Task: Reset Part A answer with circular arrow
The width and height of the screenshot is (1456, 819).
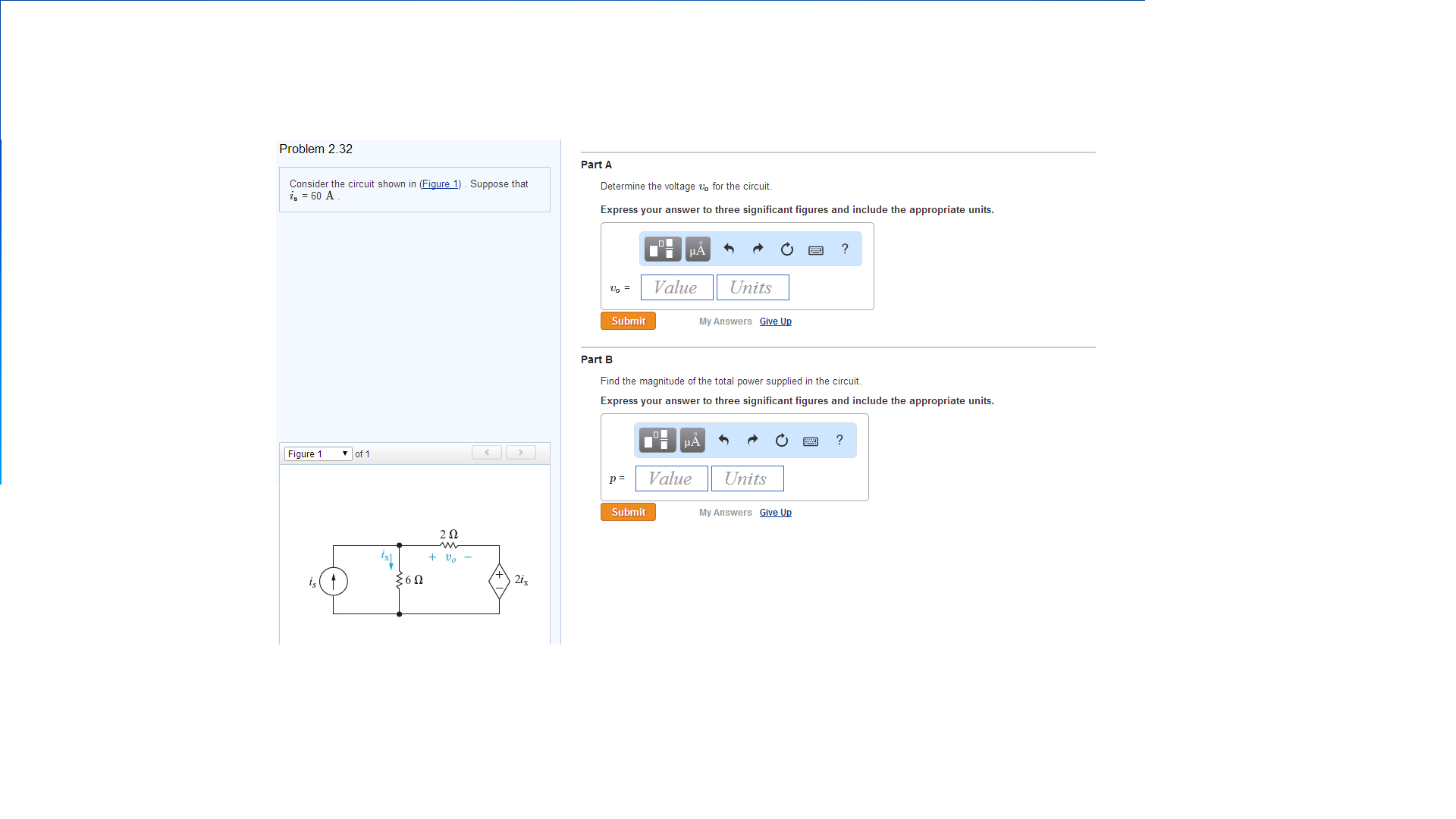Action: pyautogui.click(x=787, y=249)
